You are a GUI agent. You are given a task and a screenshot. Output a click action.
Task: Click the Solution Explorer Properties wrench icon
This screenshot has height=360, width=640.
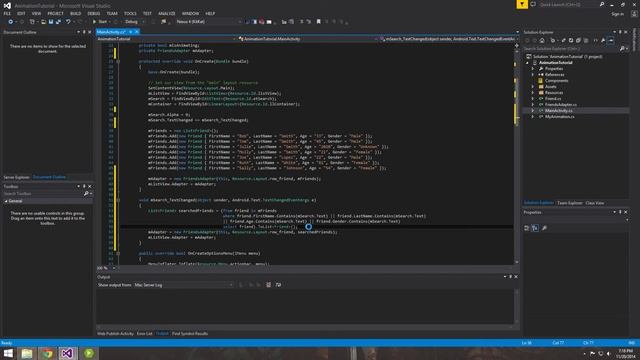pos(603,40)
